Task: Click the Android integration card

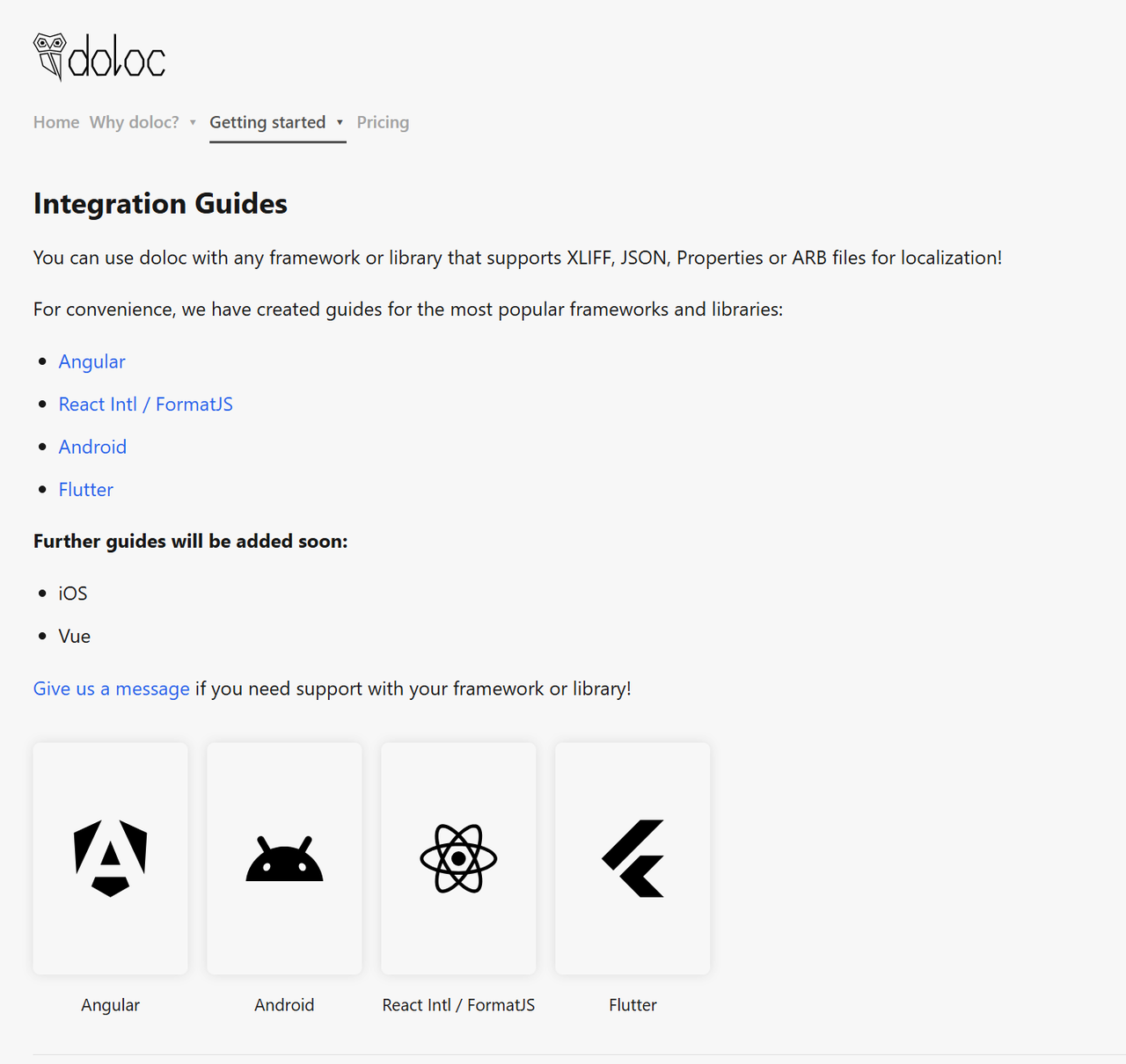Action: point(283,858)
